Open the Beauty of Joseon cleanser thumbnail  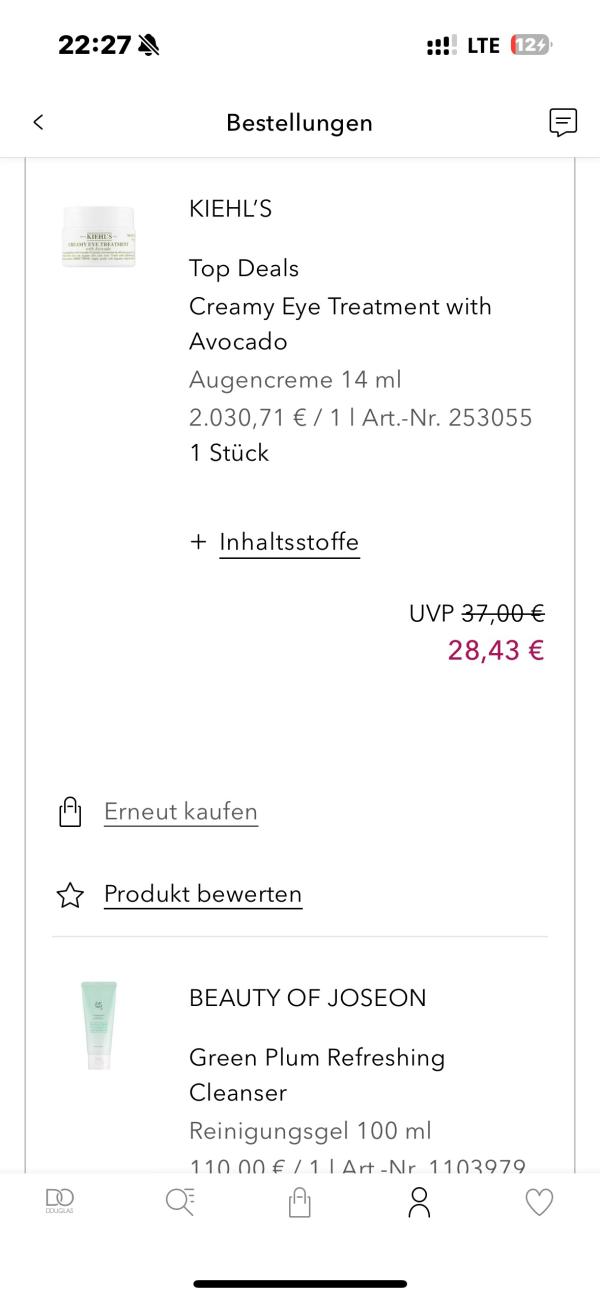pos(99,1025)
